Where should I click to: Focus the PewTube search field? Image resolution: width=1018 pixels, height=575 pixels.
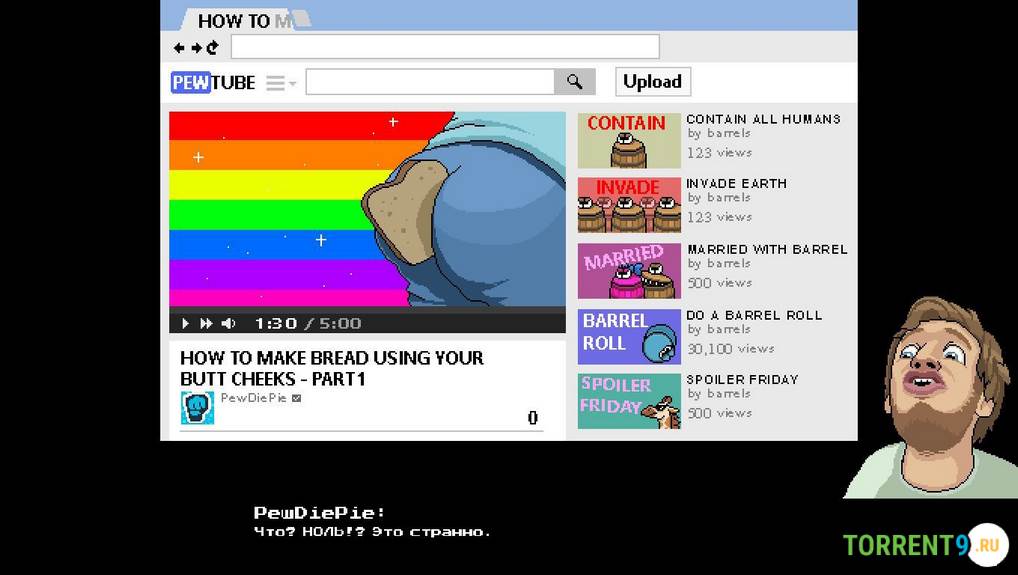click(x=430, y=82)
